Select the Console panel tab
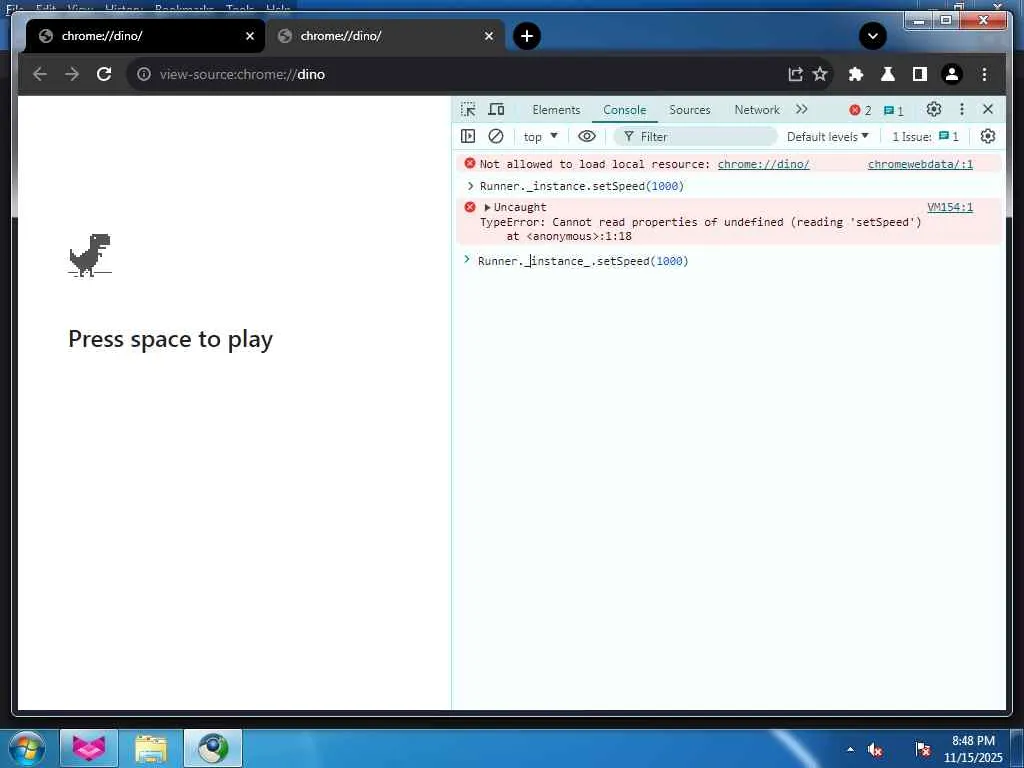The width and height of the screenshot is (1024, 768). (x=624, y=110)
